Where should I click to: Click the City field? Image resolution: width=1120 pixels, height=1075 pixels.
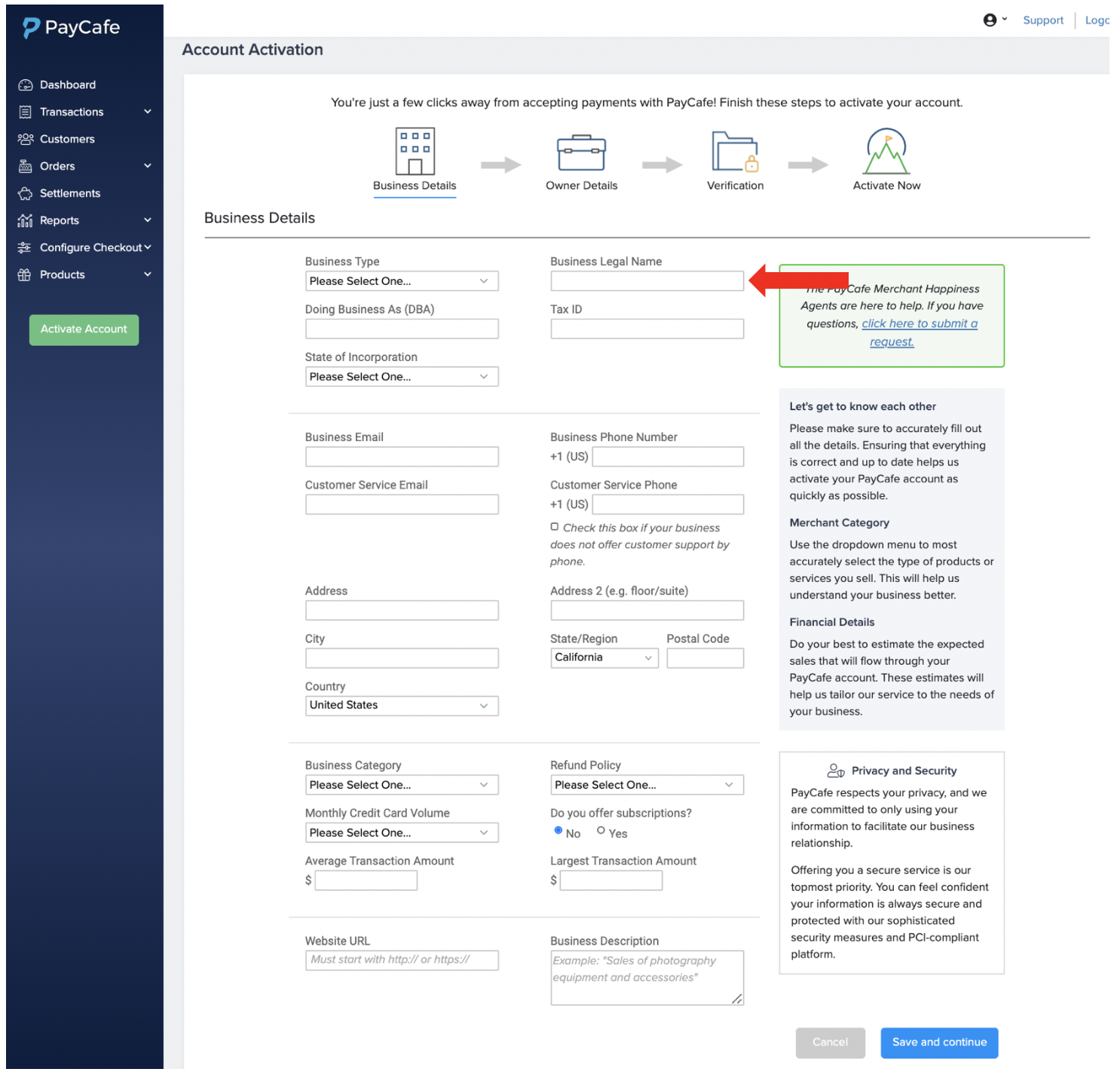(x=402, y=658)
